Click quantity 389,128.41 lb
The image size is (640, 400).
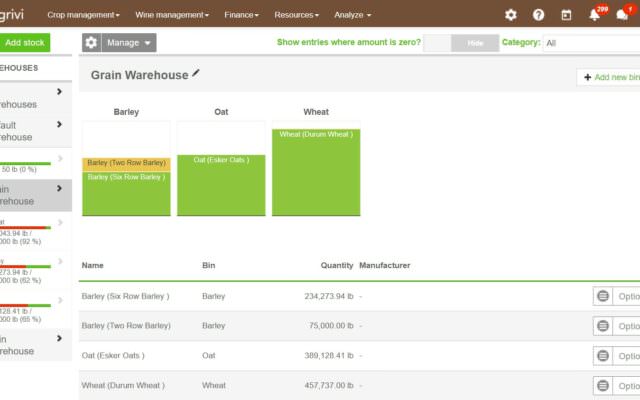[329, 356]
